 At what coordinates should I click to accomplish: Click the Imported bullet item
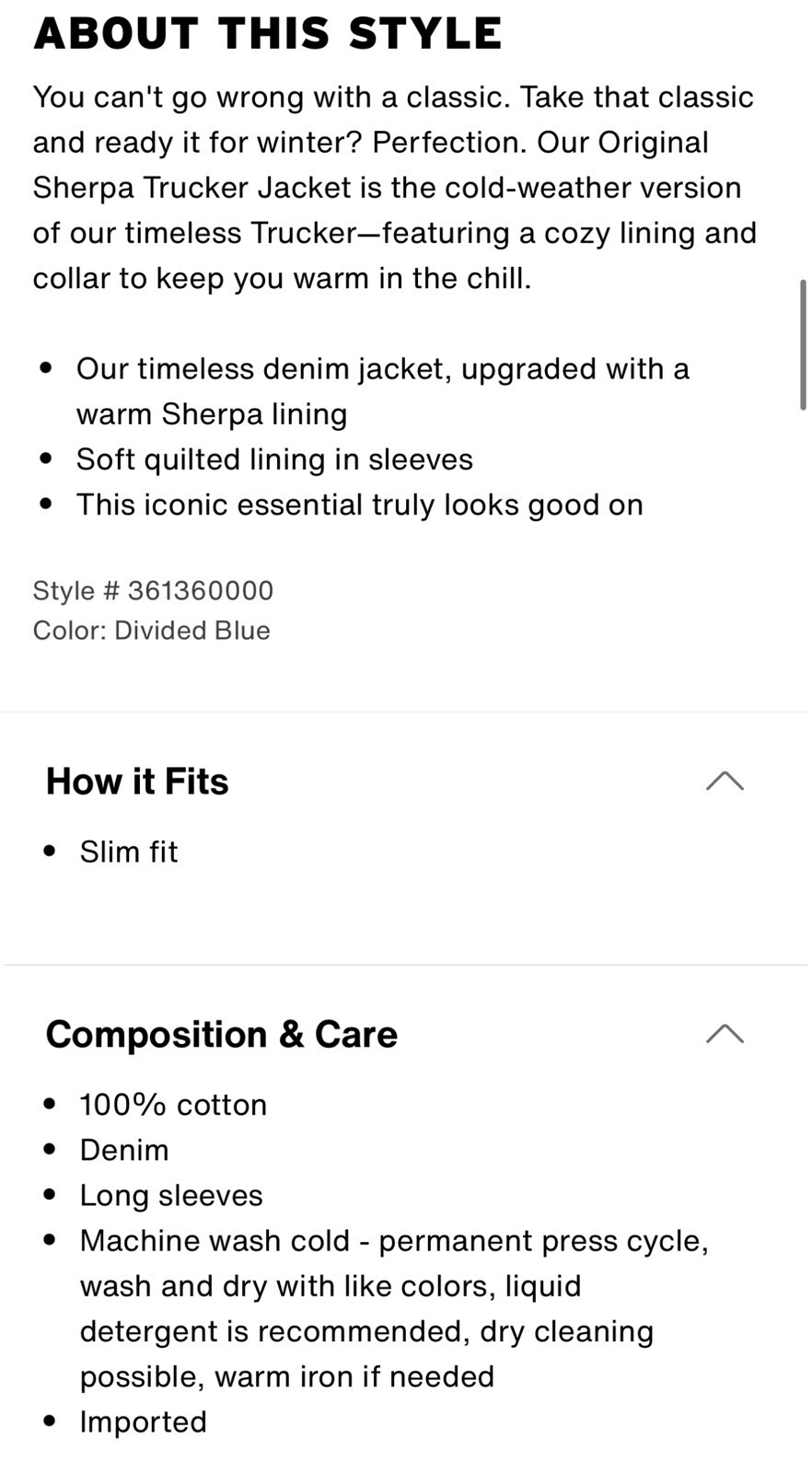click(x=143, y=1421)
